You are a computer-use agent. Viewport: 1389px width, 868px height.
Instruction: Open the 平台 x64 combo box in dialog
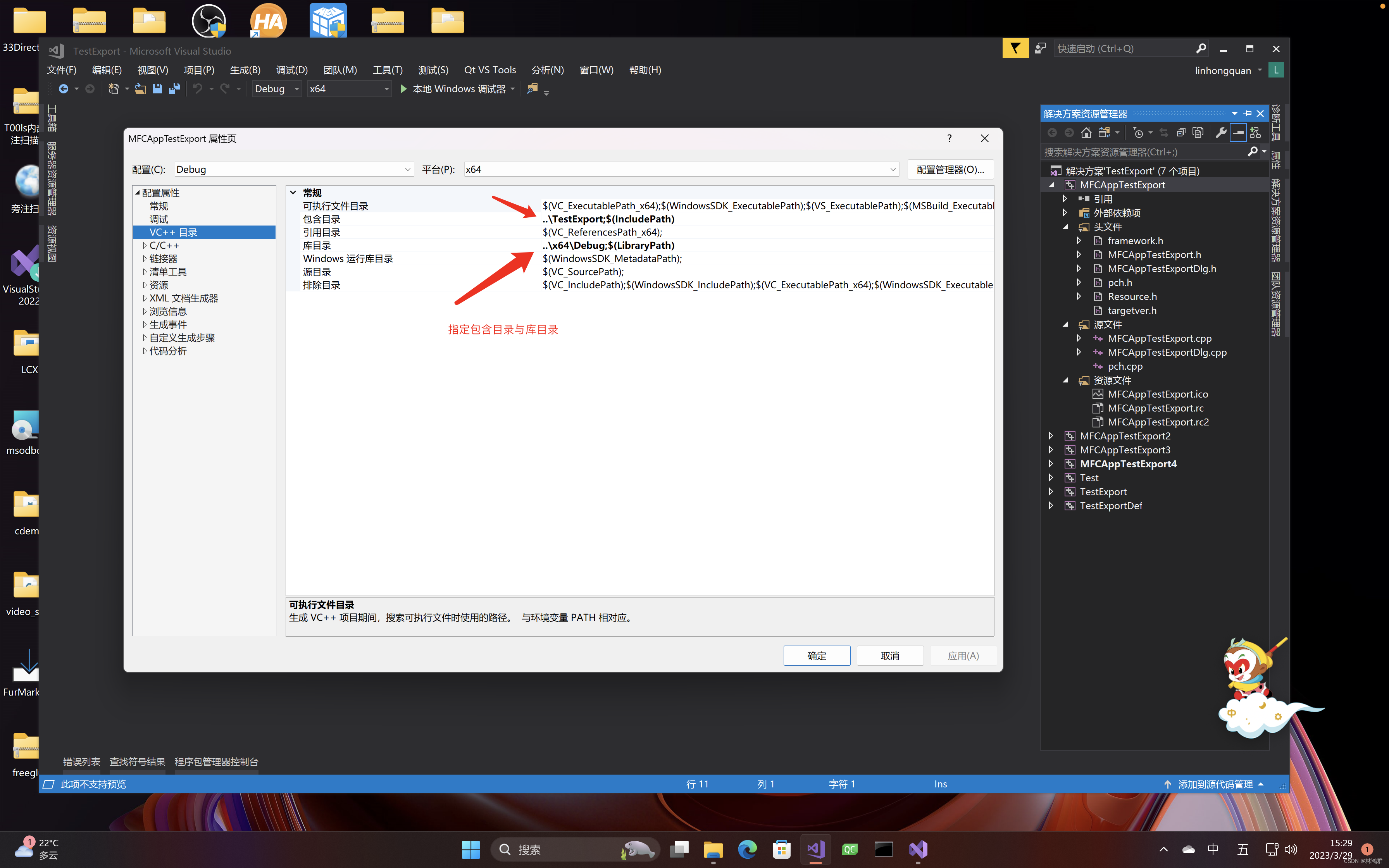pyautogui.click(x=681, y=169)
